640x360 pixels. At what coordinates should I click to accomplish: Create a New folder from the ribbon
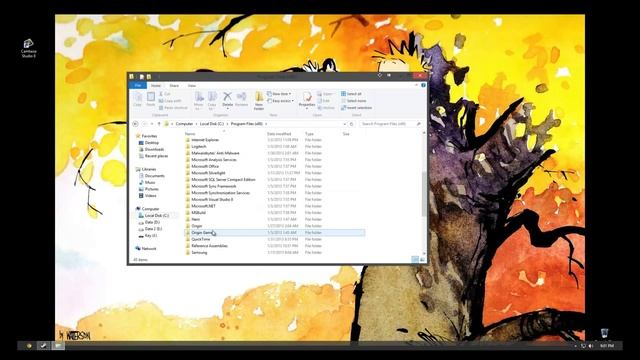click(x=259, y=100)
